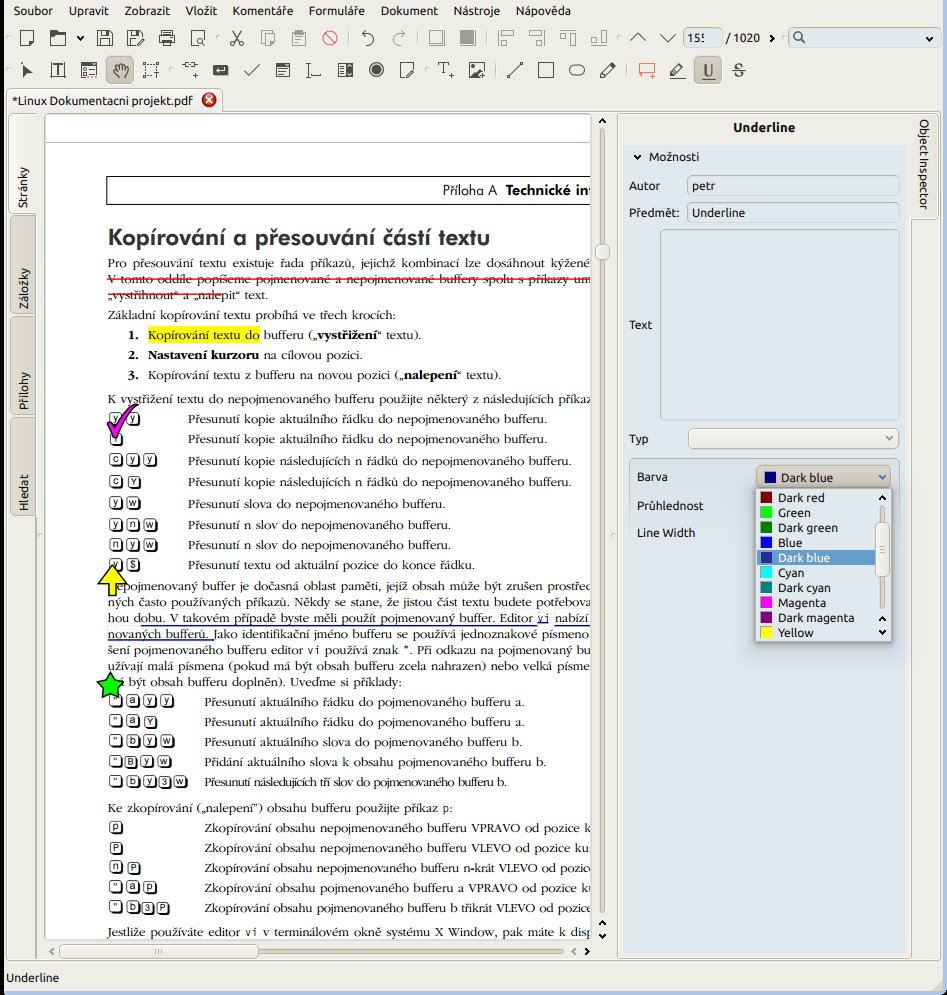
Task: Open the Zobrazit menu
Action: [147, 11]
